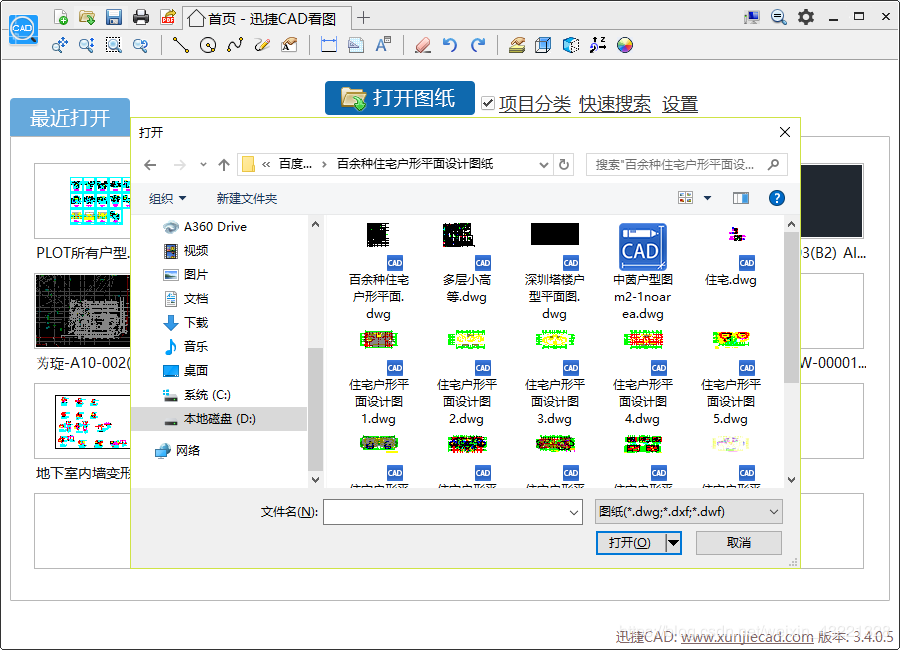The width and height of the screenshot is (900, 650).
Task: Select 视频 in the navigation pane
Action: [186, 251]
